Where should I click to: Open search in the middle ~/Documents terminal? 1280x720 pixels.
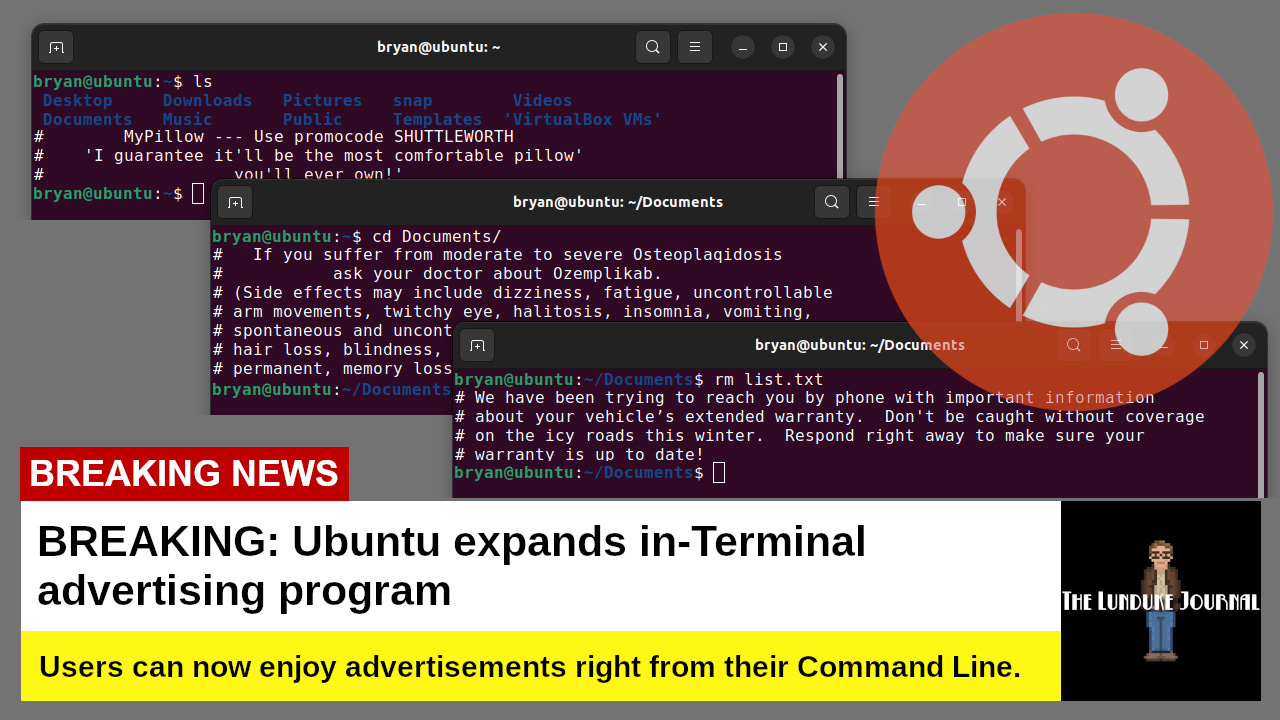tap(831, 202)
